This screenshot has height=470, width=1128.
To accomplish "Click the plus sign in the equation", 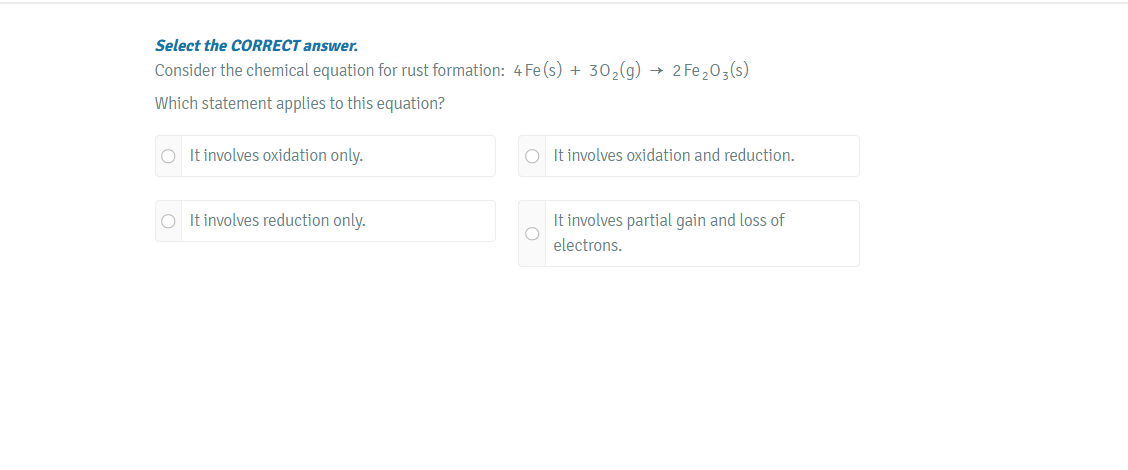I will tap(575, 71).
